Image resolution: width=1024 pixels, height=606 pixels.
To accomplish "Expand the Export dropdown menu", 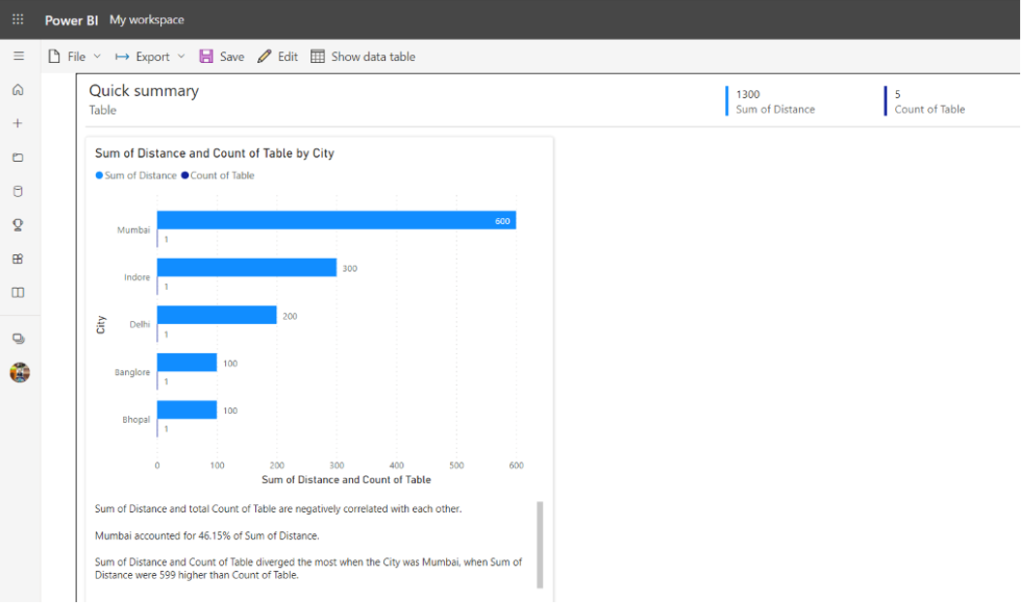I will pos(150,57).
